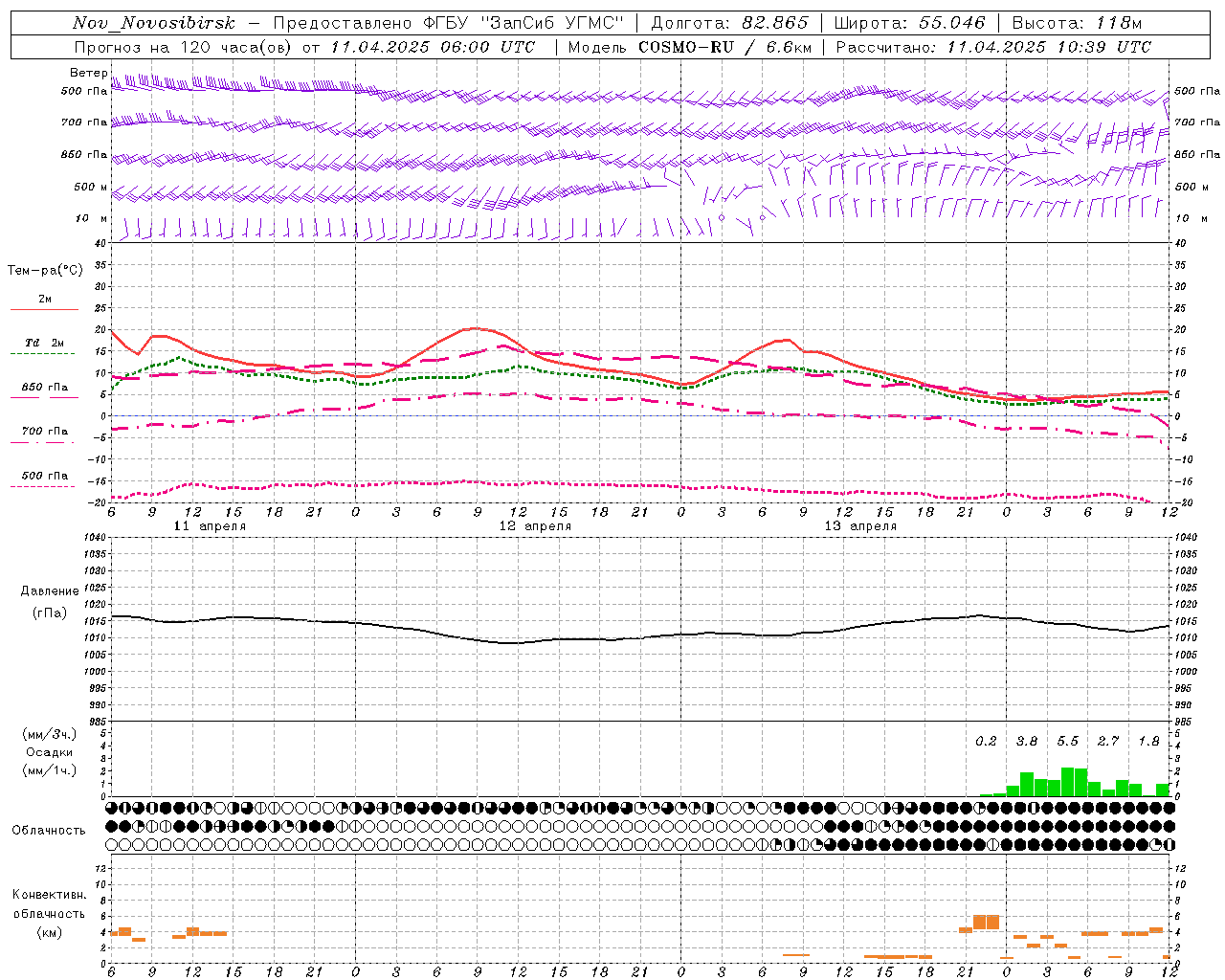Screen dimensions: 1225x980
Task: Click the green dashed line sample under Td 2м
Action: pos(42,353)
